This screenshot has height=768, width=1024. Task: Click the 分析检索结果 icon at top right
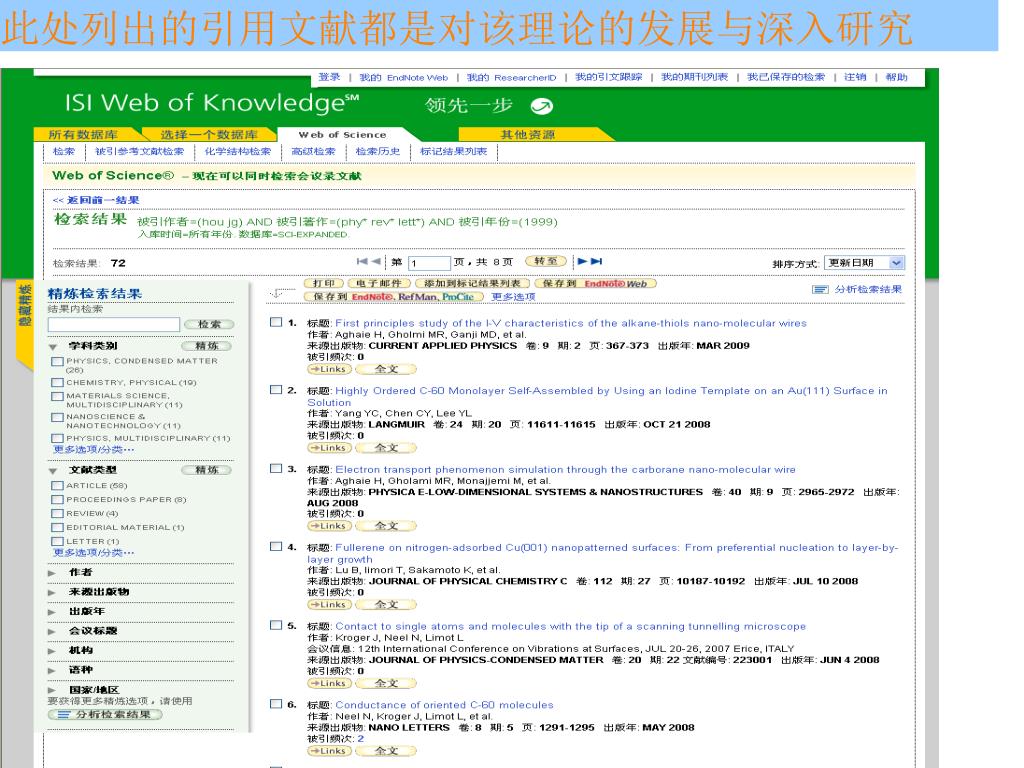[820, 289]
